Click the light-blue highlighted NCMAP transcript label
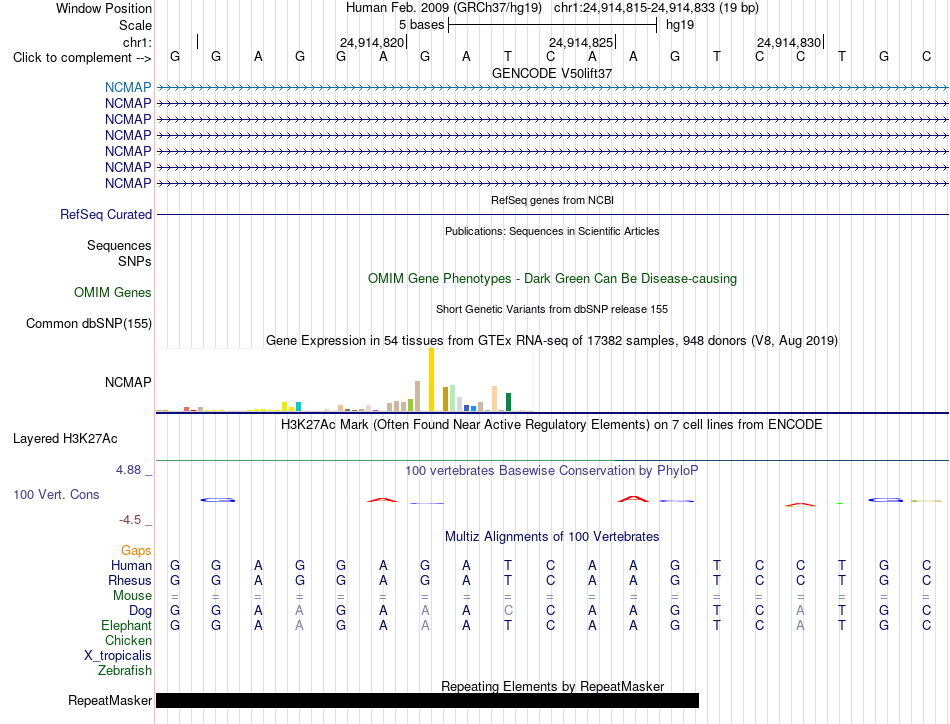This screenshot has height=724, width=950. pos(128,87)
